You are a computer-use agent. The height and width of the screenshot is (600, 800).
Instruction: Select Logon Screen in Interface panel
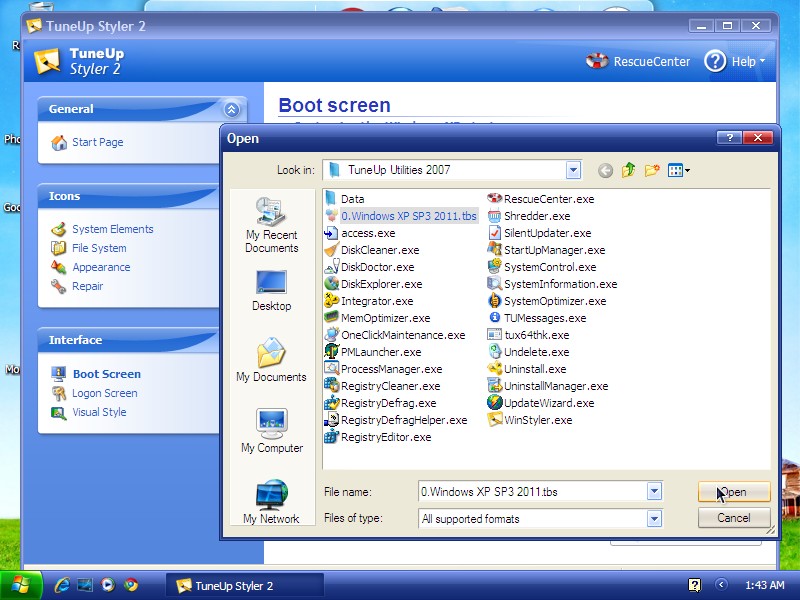[x=94, y=393]
